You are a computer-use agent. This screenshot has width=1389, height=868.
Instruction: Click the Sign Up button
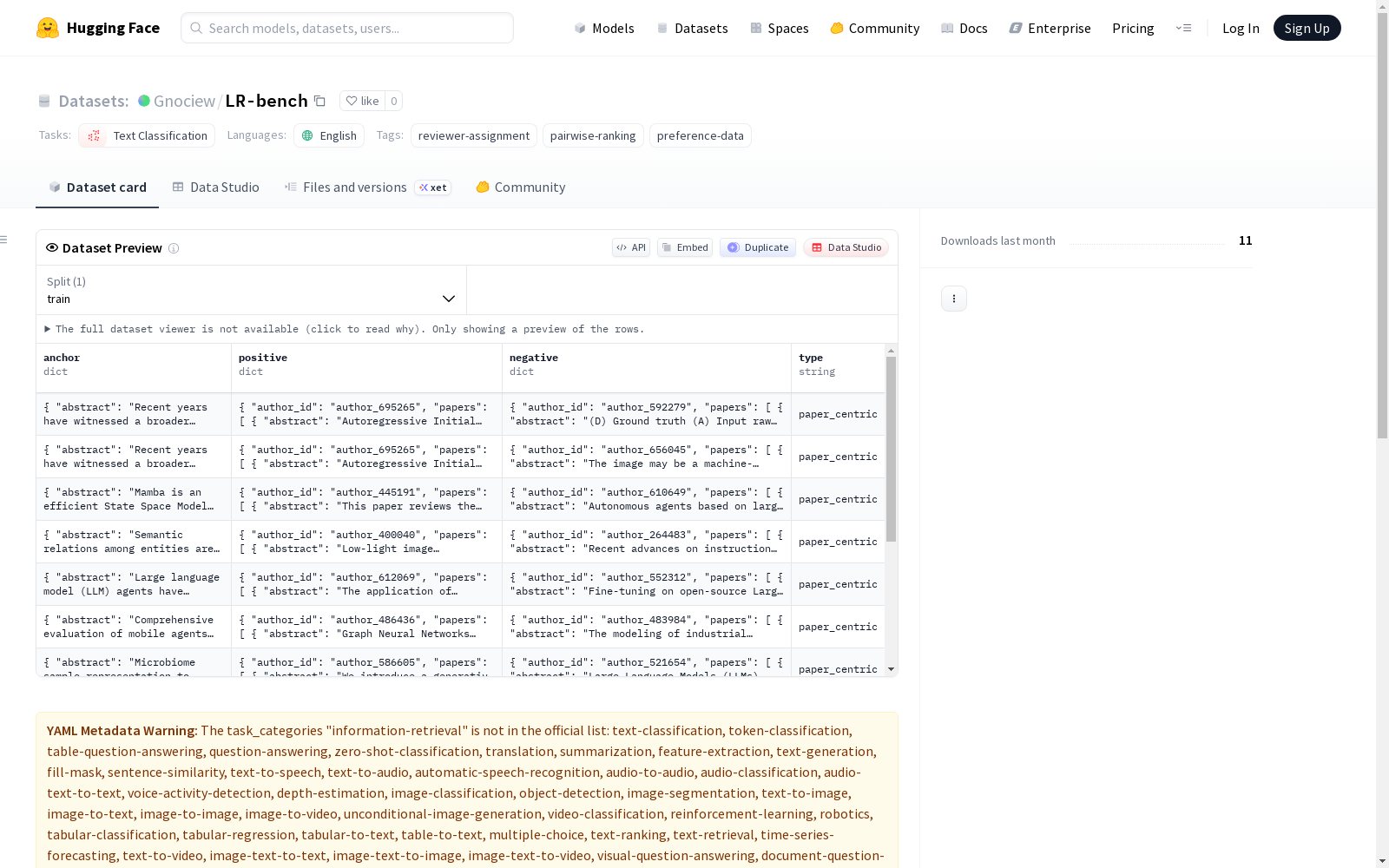pos(1307,28)
